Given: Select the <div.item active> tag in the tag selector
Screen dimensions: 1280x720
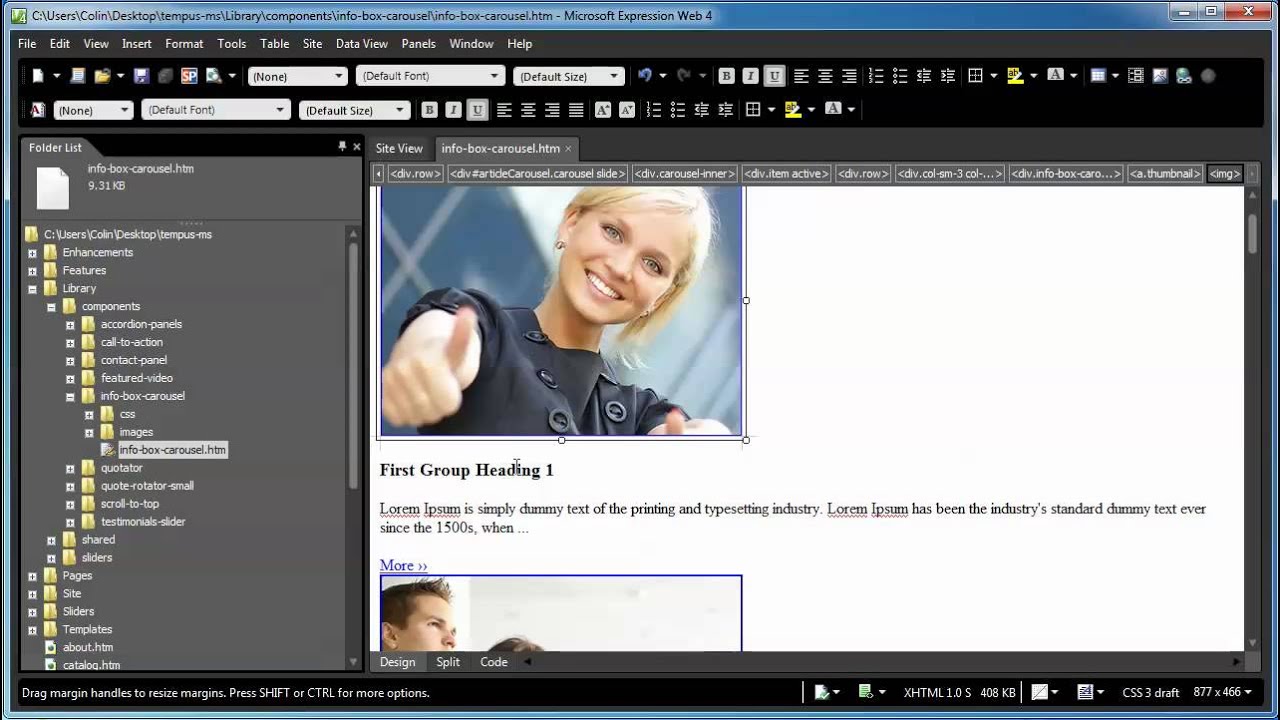Looking at the screenshot, I should [x=787, y=174].
